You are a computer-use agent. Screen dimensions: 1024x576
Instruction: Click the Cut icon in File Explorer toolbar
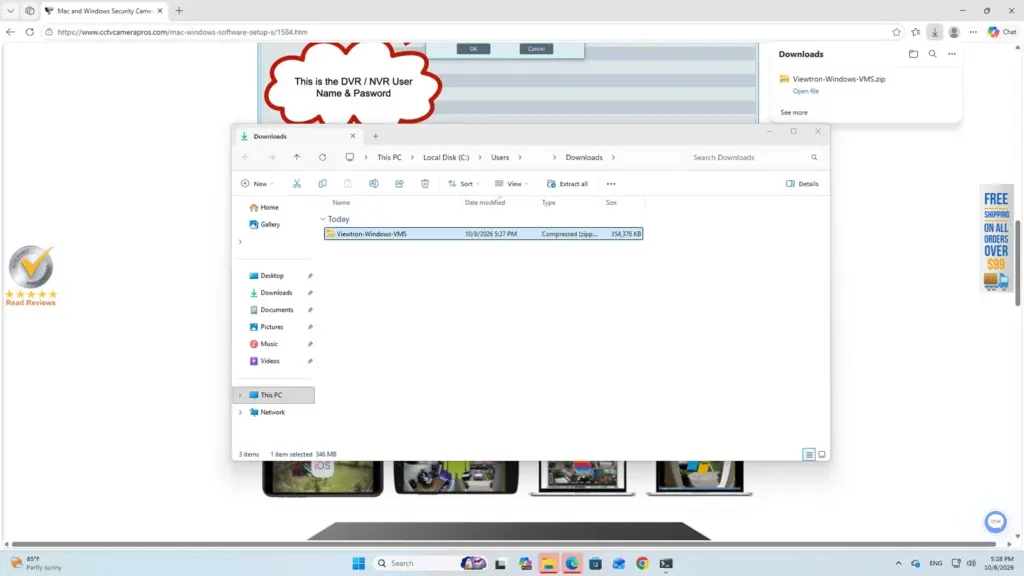coord(296,184)
